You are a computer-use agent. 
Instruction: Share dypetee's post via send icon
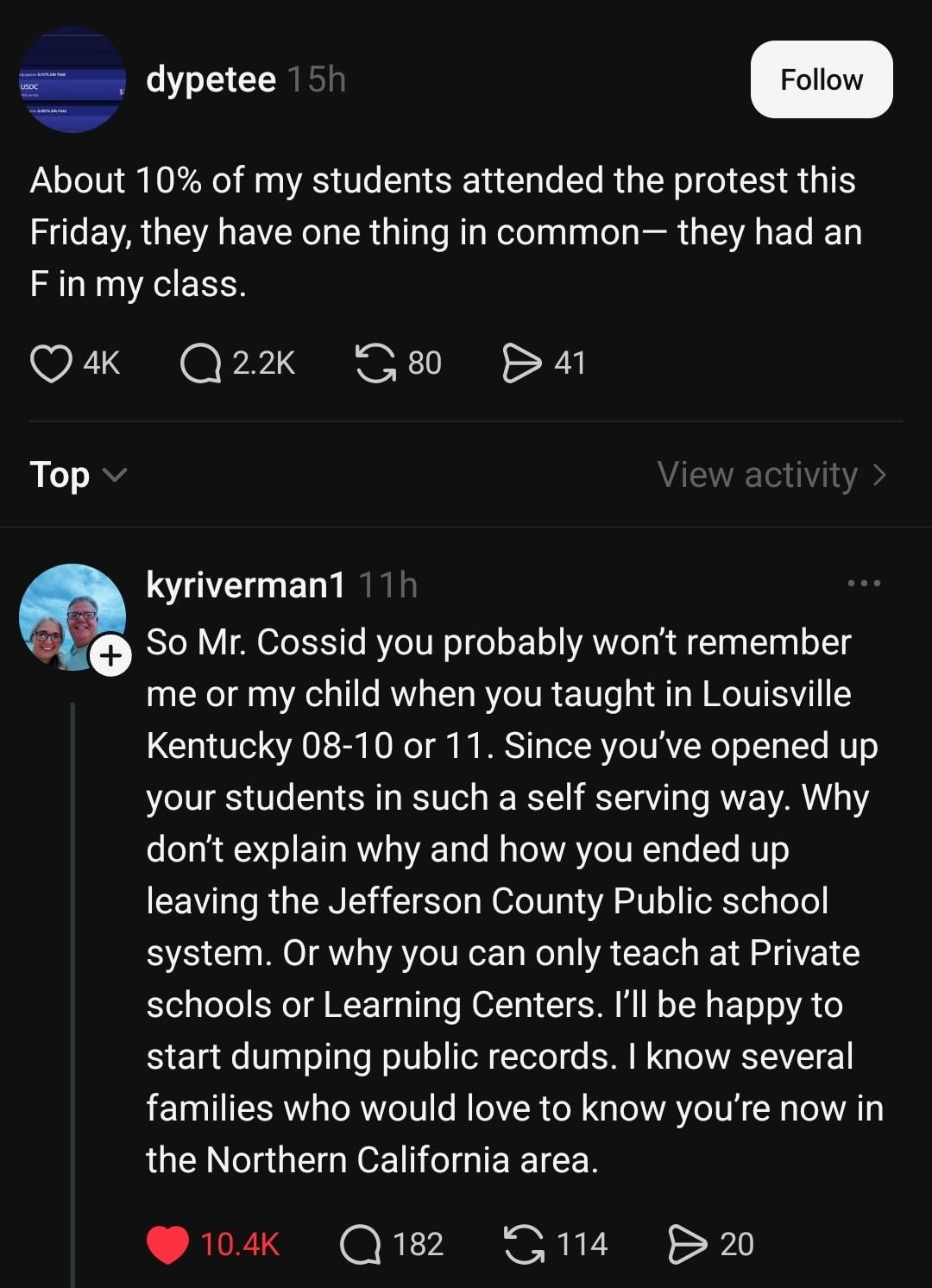pyautogui.click(x=521, y=363)
